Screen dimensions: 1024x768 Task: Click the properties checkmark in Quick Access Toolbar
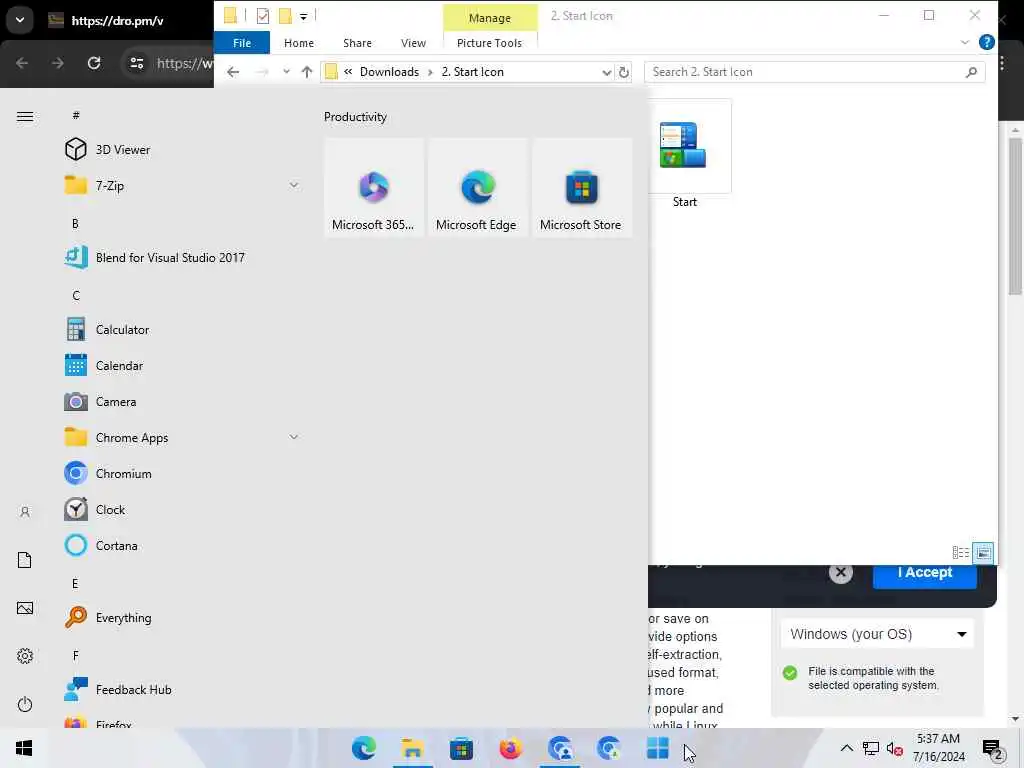point(263,16)
